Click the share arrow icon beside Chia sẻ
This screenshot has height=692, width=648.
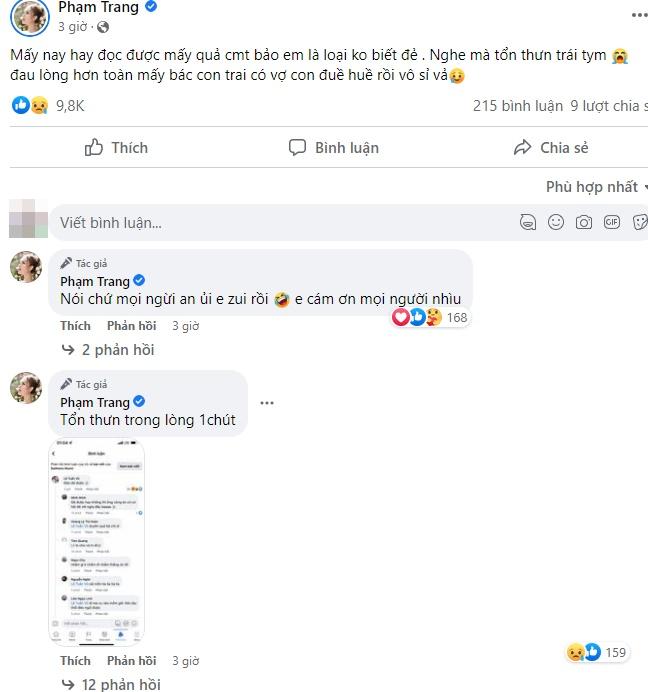point(522,148)
